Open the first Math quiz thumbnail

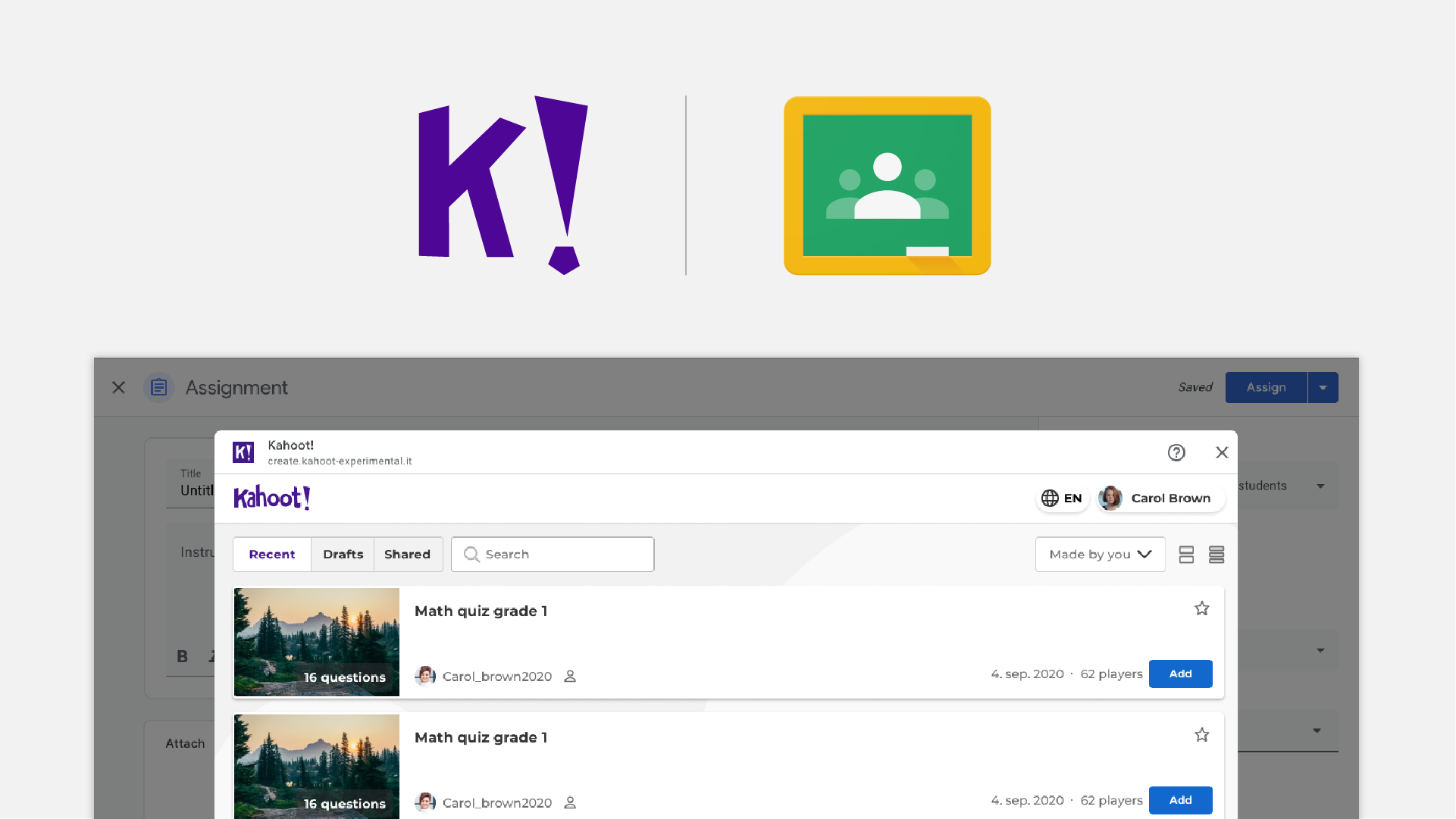coord(317,642)
